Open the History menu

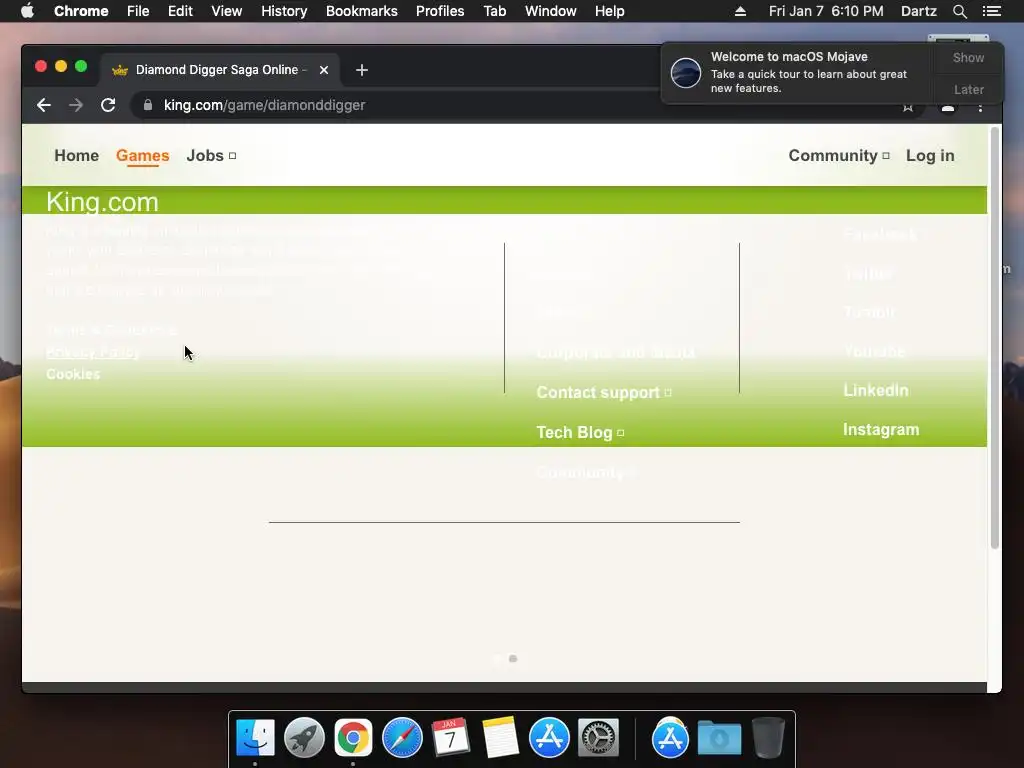point(284,11)
